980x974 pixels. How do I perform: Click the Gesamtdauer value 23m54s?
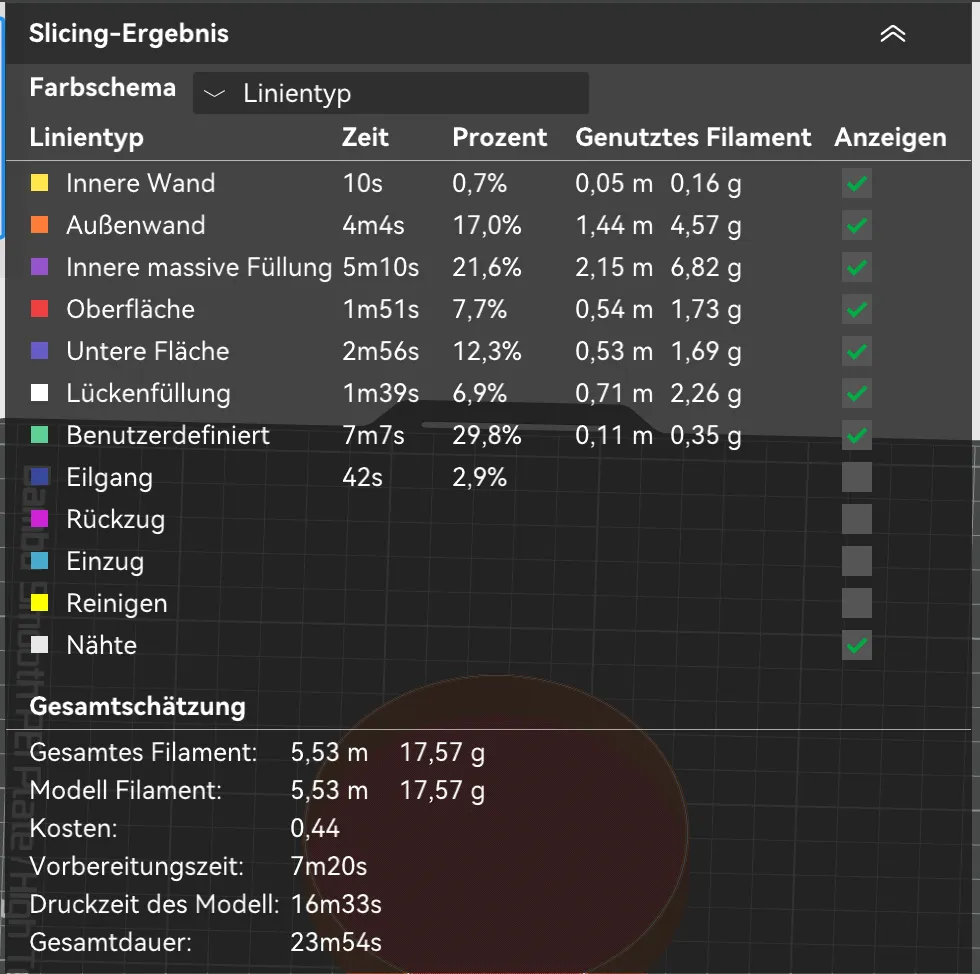(336, 942)
